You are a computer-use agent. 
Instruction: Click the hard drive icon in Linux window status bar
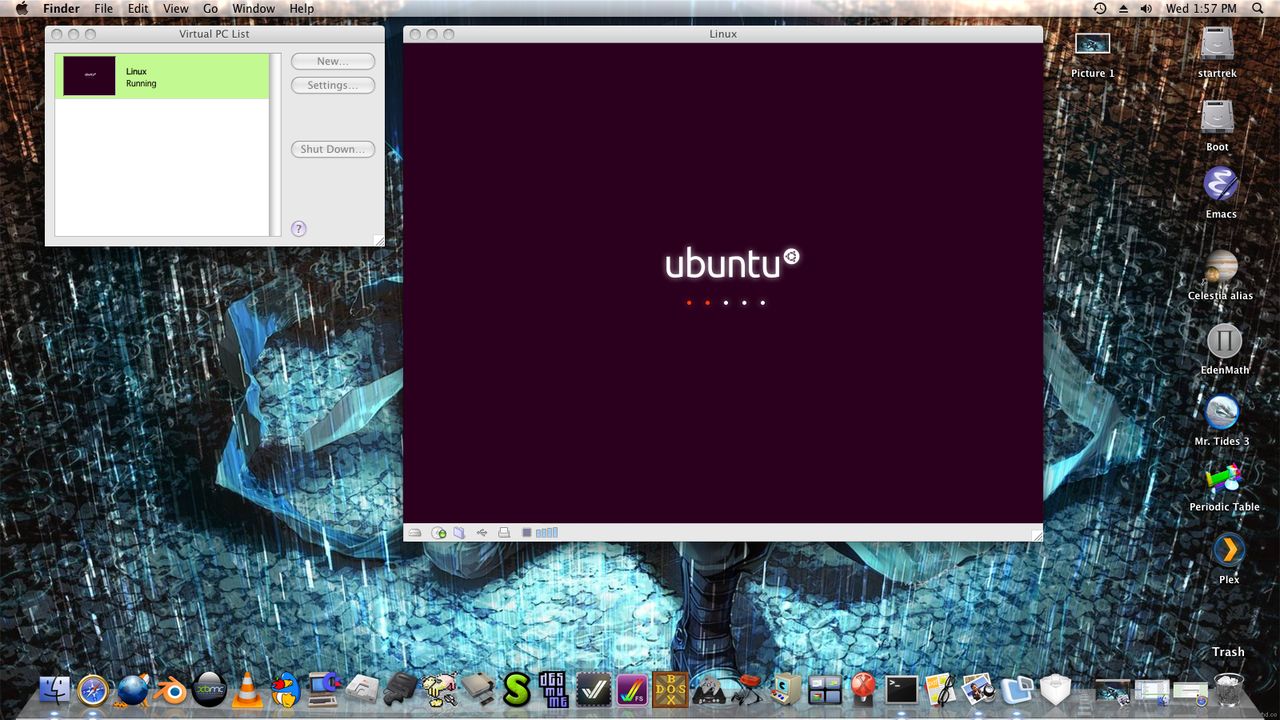[415, 533]
